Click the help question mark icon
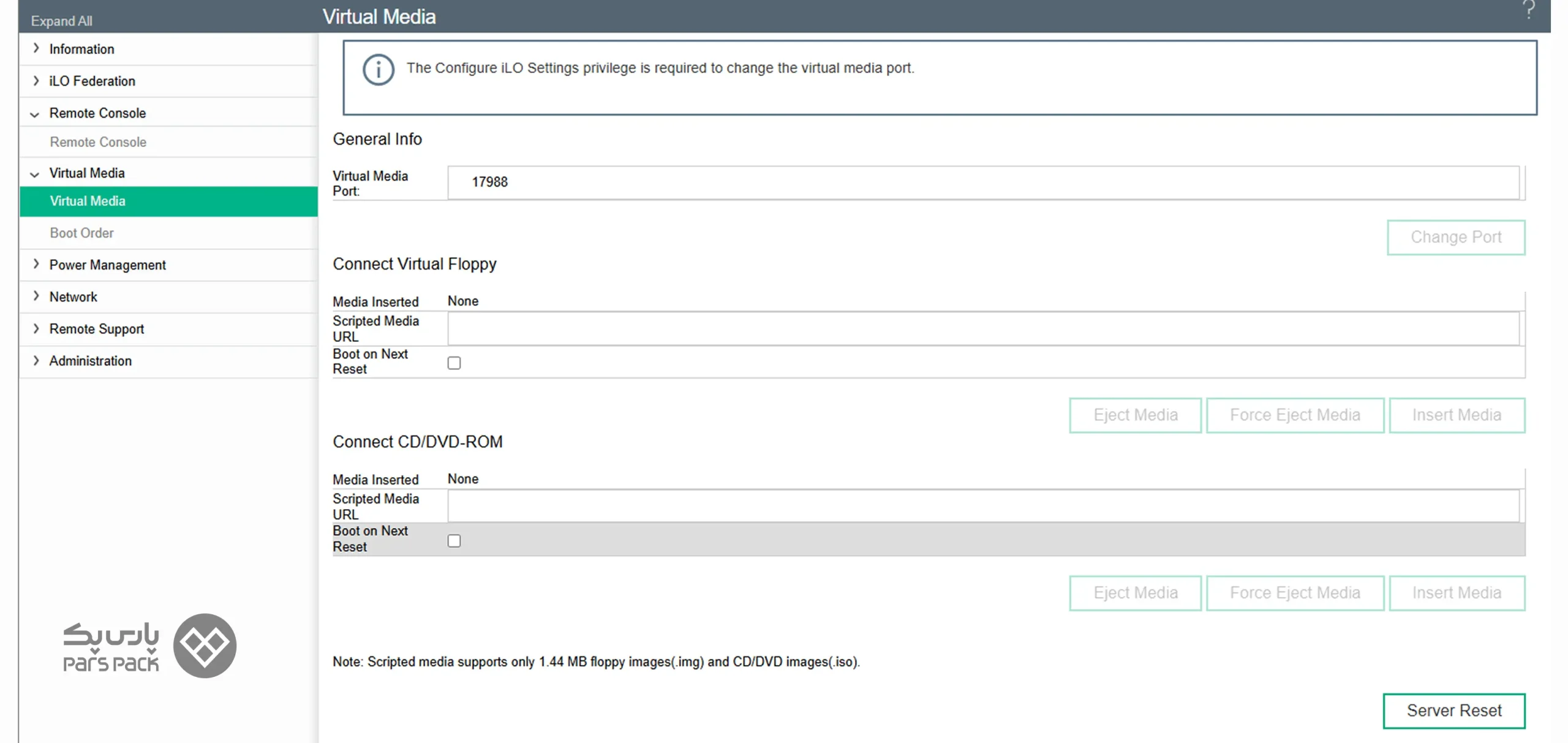This screenshot has width=1568, height=743. [1529, 10]
